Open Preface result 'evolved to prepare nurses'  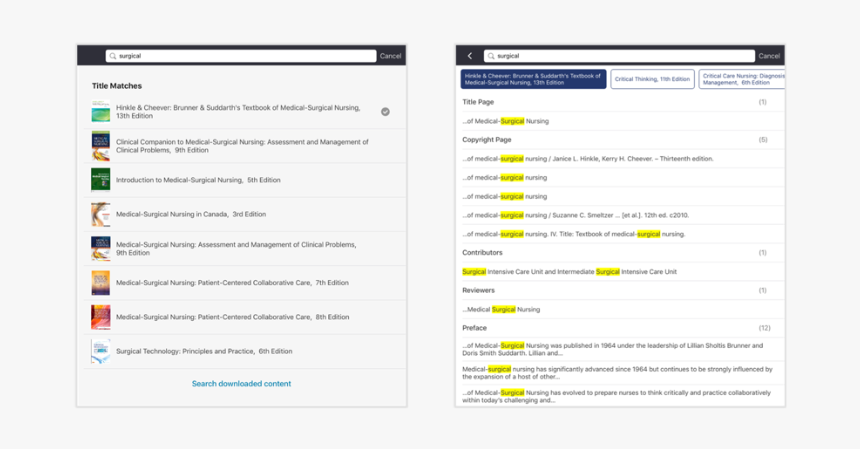tap(616, 396)
